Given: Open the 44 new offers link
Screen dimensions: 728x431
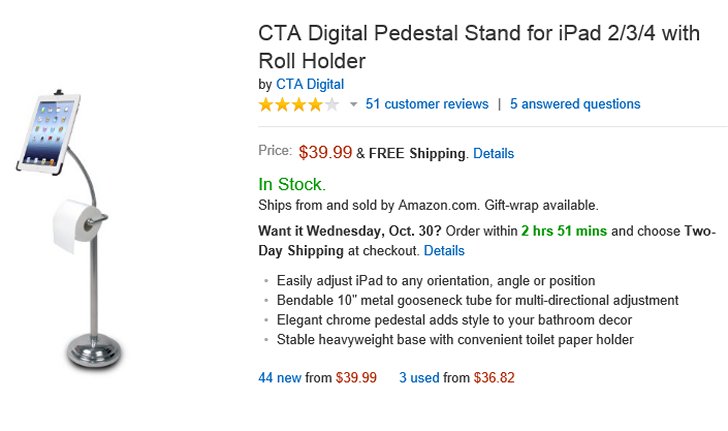Looking at the screenshot, I should point(280,378).
